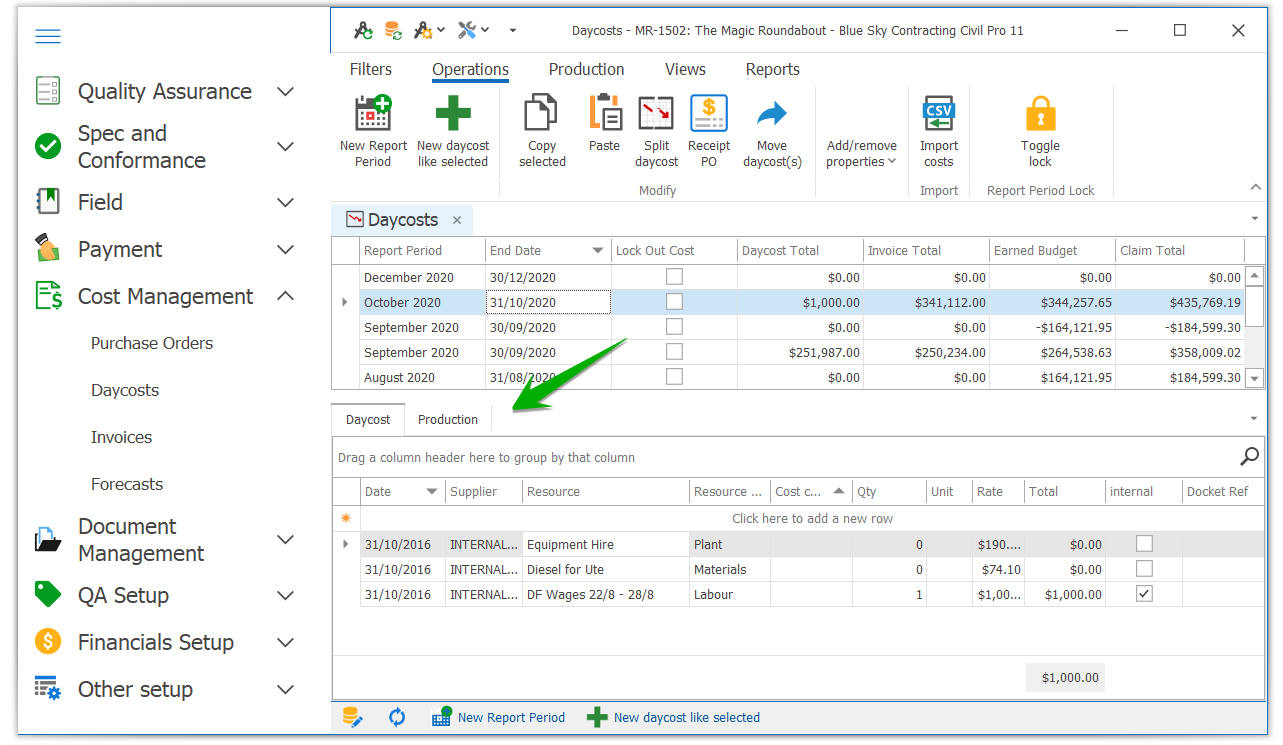Click the Copy selected icon
This screenshot has height=745, width=1283.
pyautogui.click(x=542, y=113)
